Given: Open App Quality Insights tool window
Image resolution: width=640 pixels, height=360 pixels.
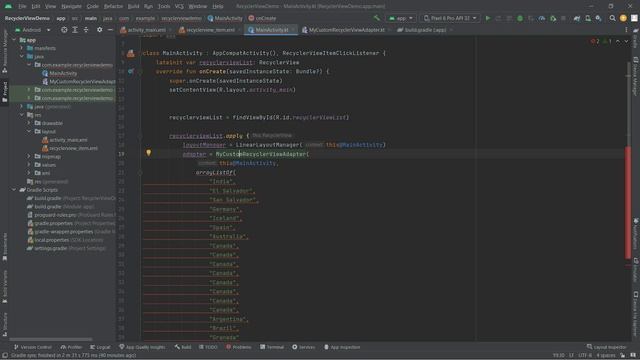Looking at the screenshot, I should point(142,347).
